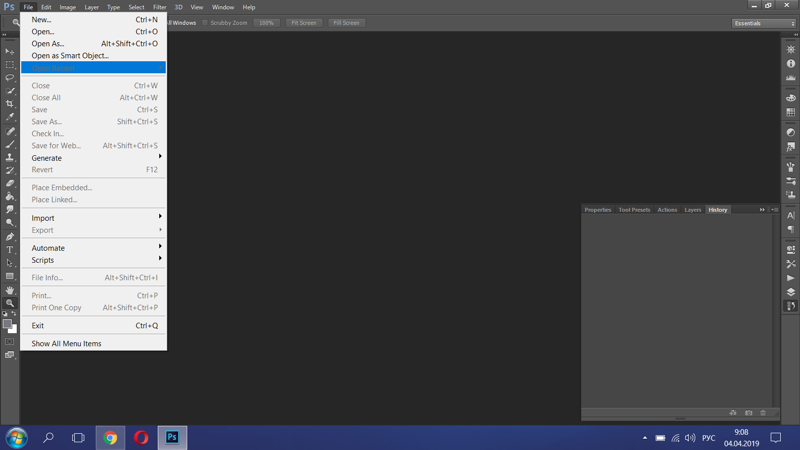Select the Hand tool
Image resolution: width=800 pixels, height=450 pixels.
10,290
